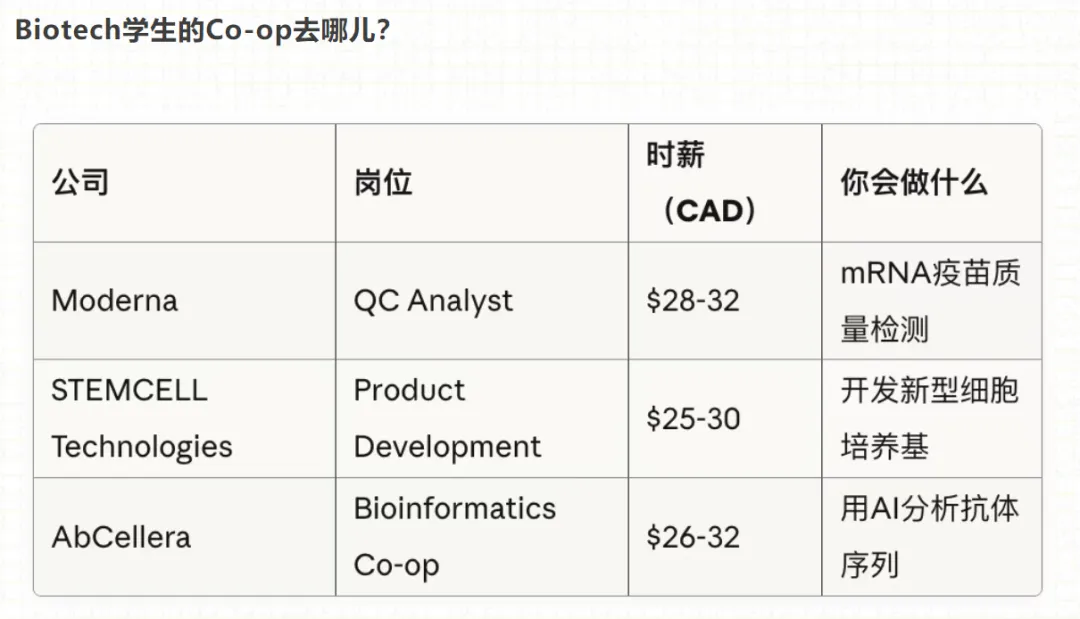Select the QC Analyst position cell
This screenshot has width=1080, height=619.
(433, 301)
